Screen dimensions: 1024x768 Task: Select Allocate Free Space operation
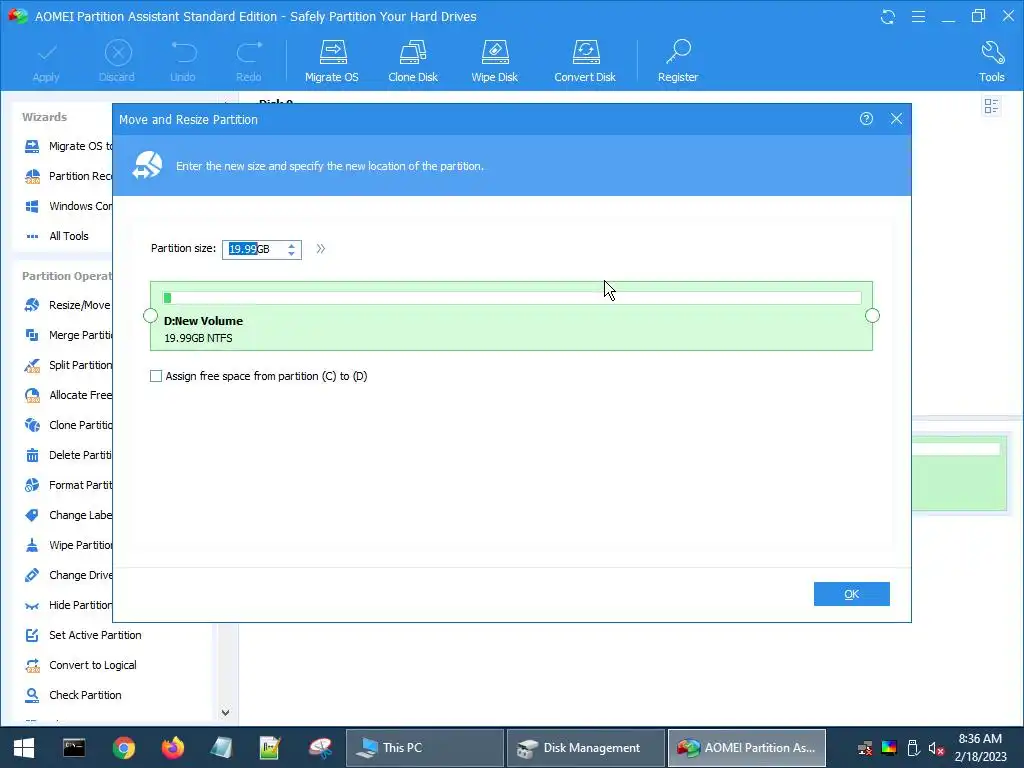68,395
